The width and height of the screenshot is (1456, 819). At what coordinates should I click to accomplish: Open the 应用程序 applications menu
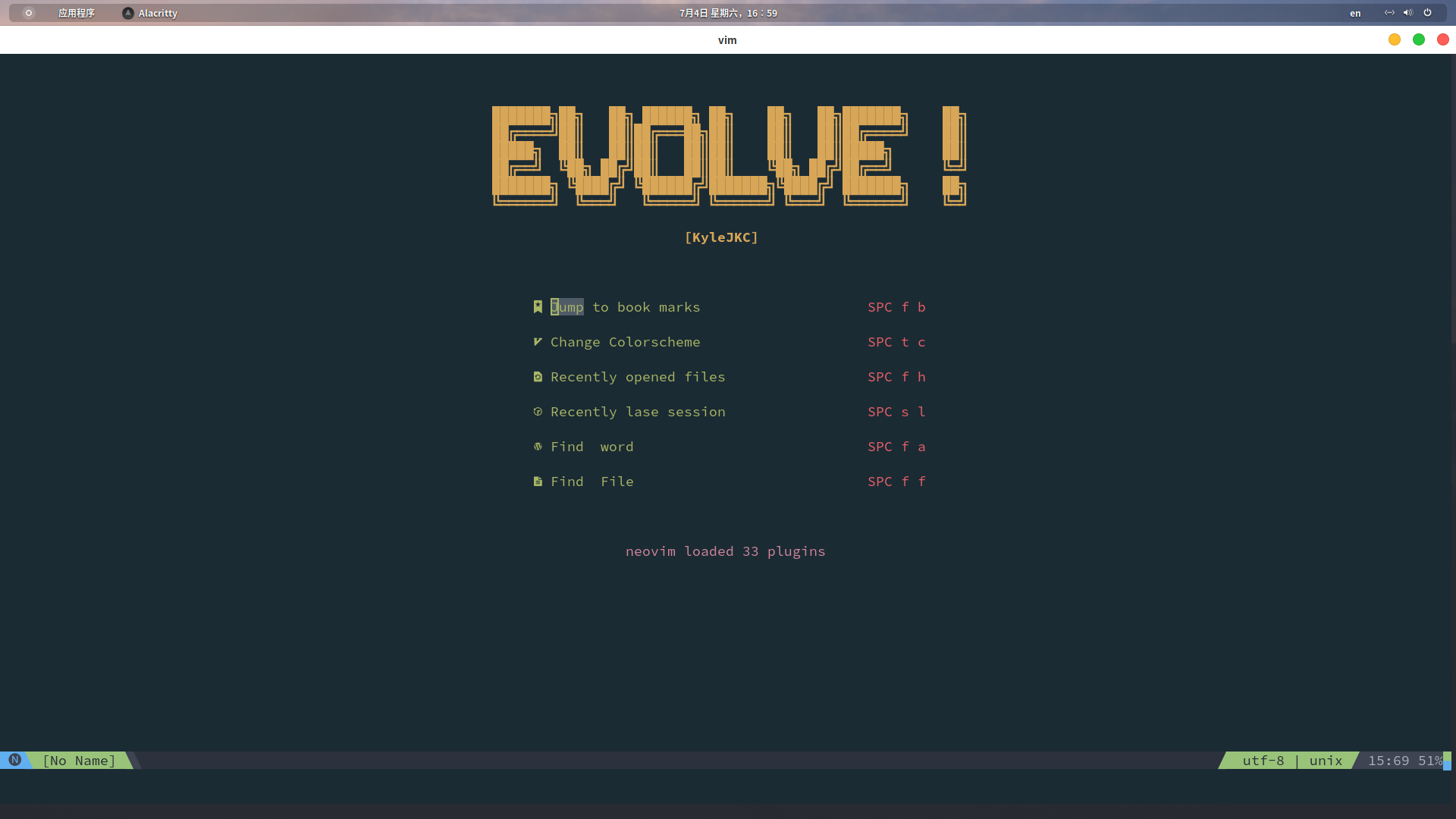click(76, 13)
